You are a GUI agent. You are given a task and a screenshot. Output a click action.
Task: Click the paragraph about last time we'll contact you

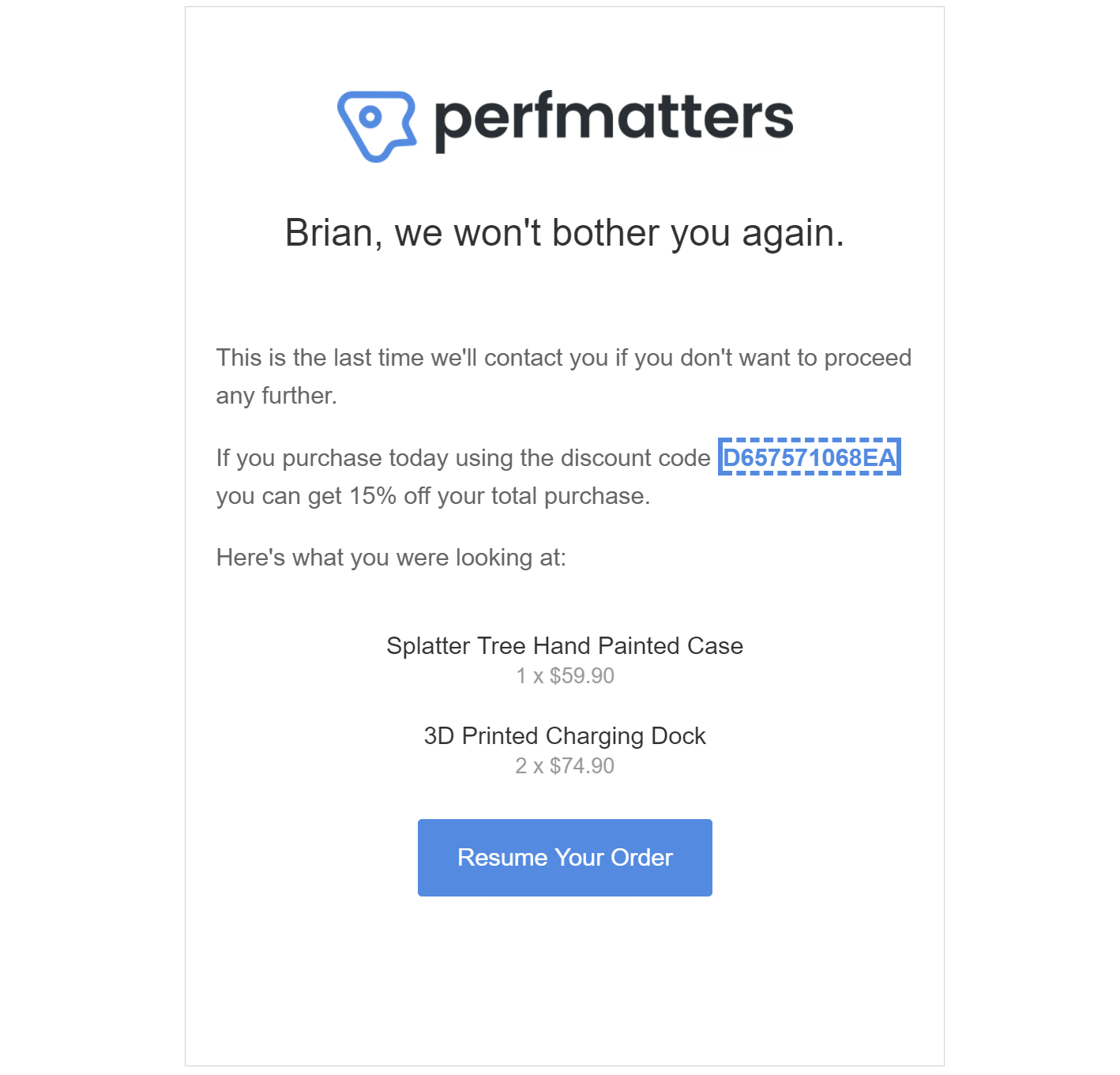click(564, 377)
